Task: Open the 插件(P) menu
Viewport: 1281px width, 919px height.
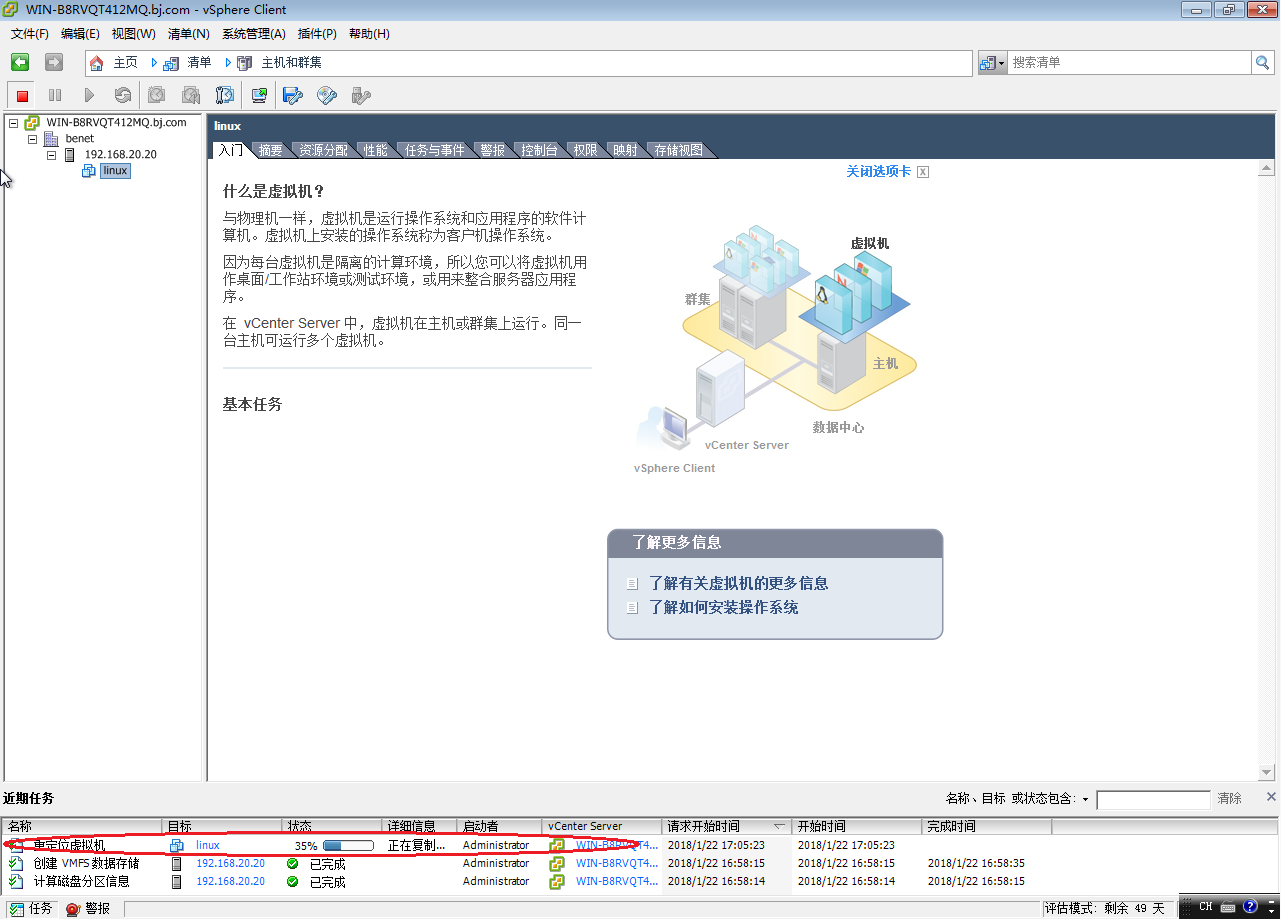Action: click(x=317, y=34)
